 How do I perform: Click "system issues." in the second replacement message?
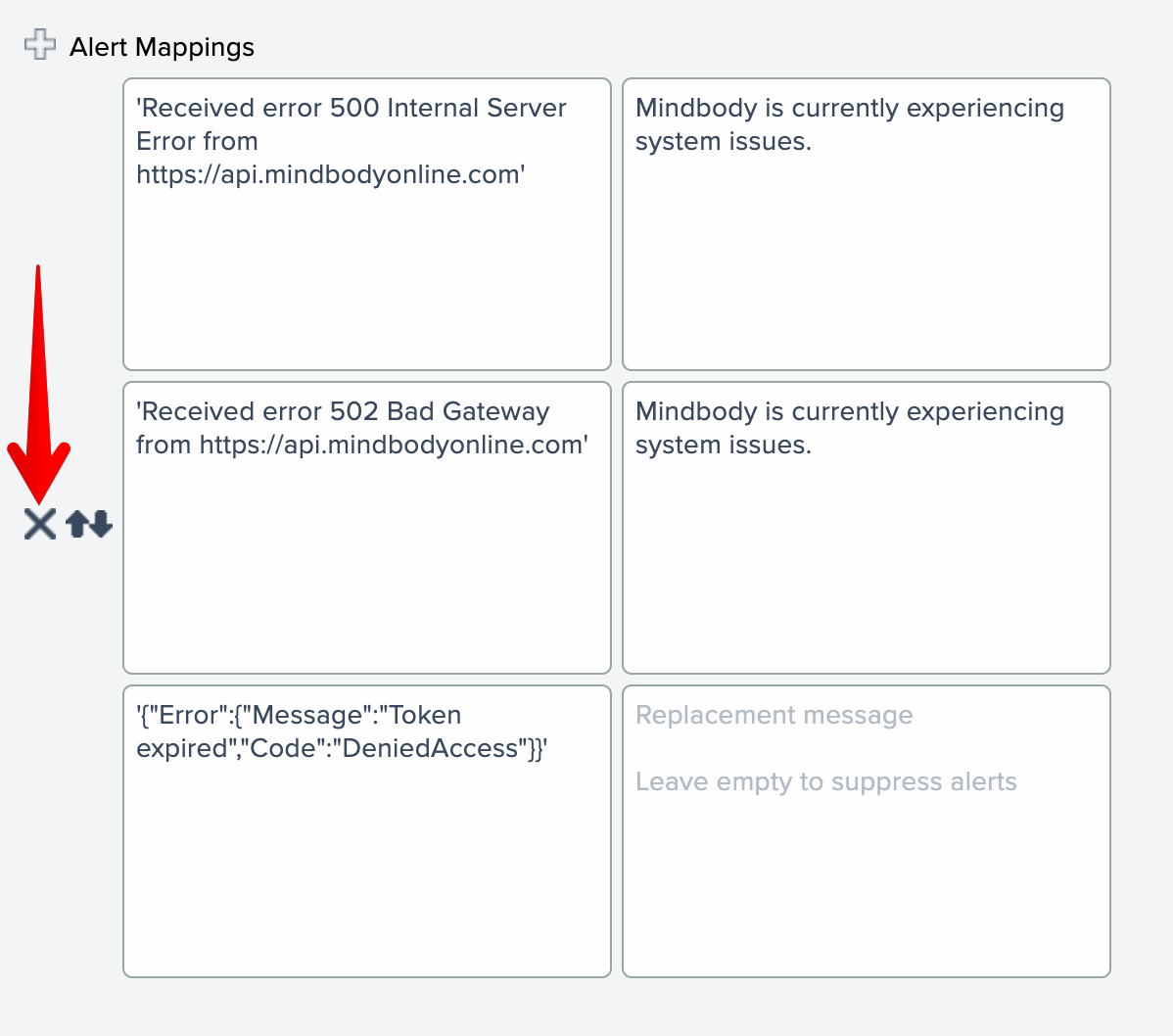723,445
